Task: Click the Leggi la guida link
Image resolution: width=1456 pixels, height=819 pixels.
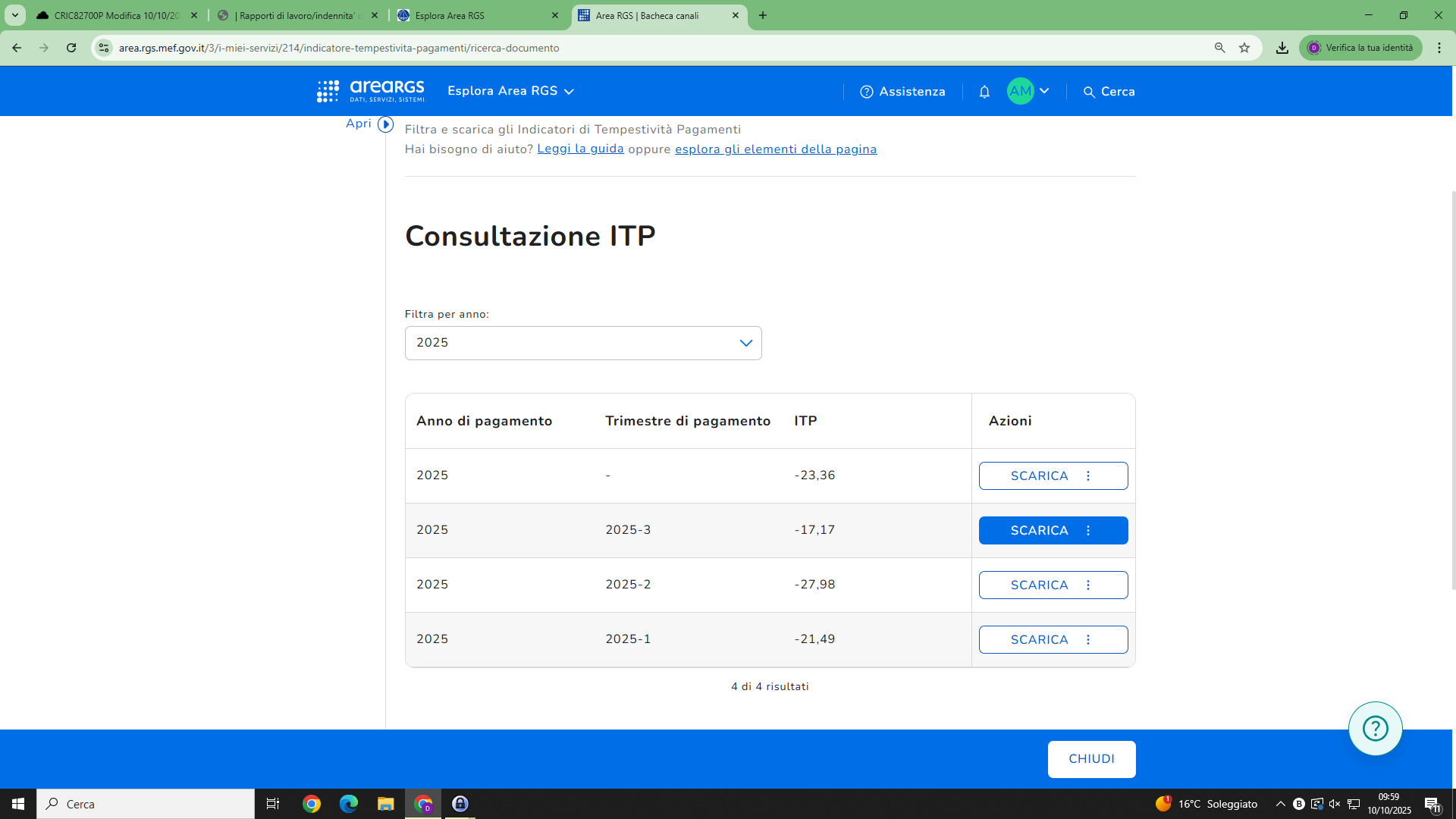Action: click(x=580, y=149)
